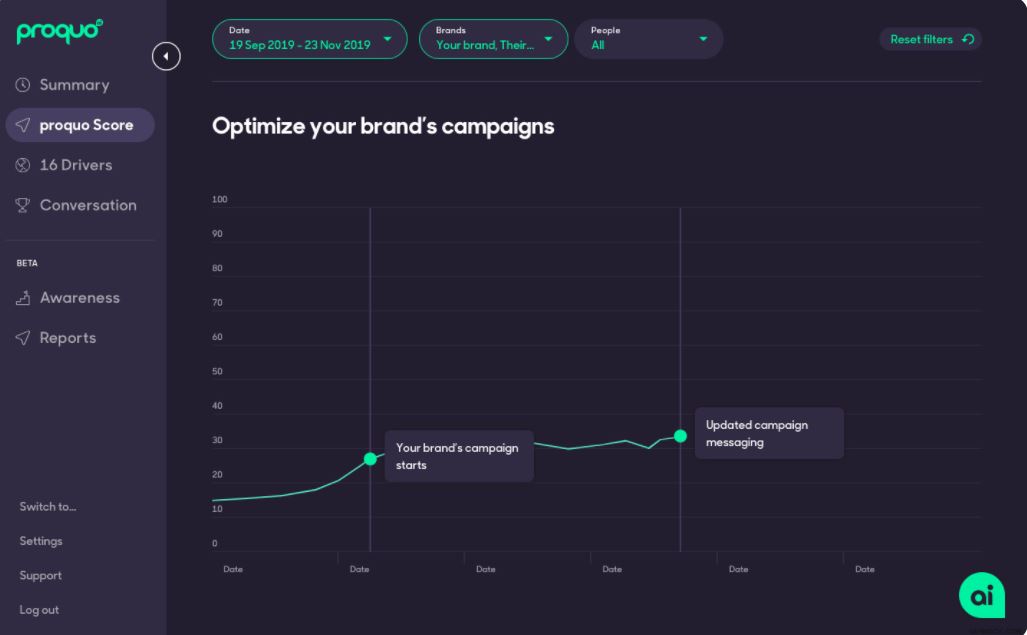Open the Support link
The height and width of the screenshot is (635, 1027).
point(41,576)
